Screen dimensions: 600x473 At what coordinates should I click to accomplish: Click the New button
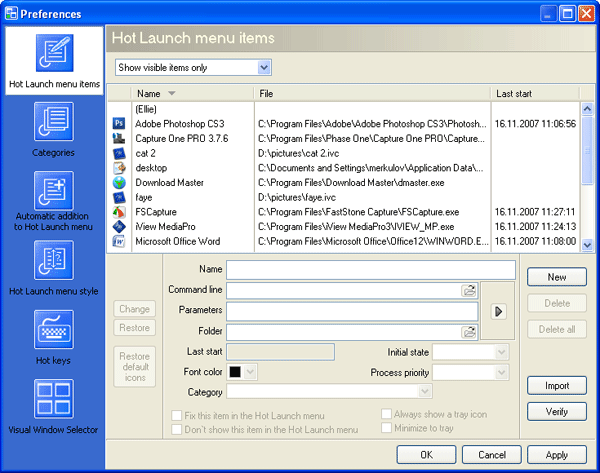point(557,277)
